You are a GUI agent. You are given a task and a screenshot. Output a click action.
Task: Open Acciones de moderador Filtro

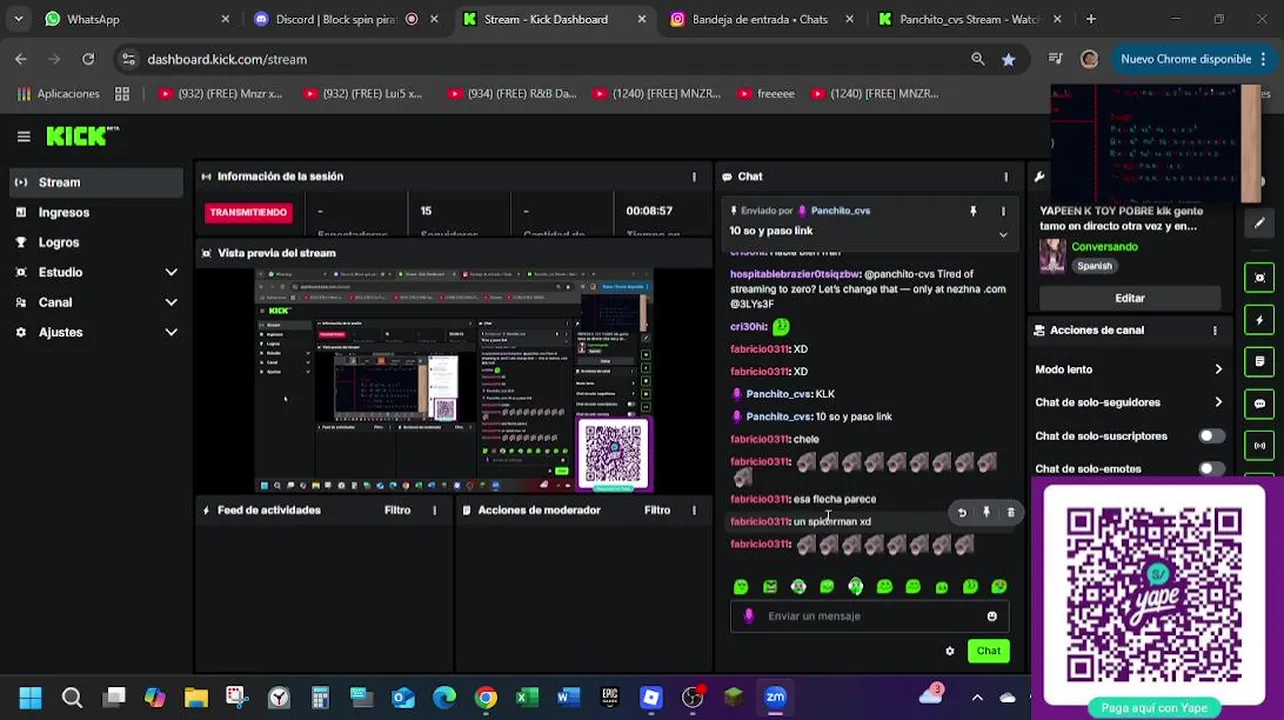click(x=657, y=510)
